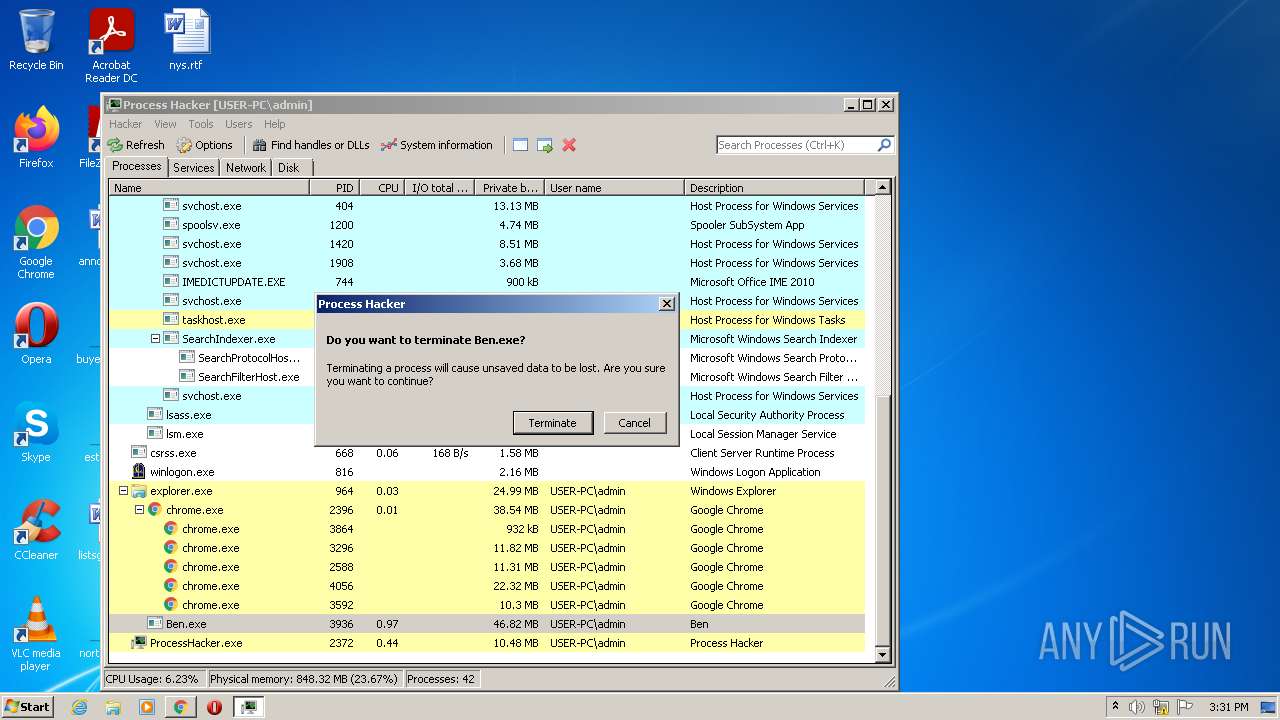This screenshot has width=1280, height=720.
Task: Open the Options toolbar button
Action: (205, 145)
